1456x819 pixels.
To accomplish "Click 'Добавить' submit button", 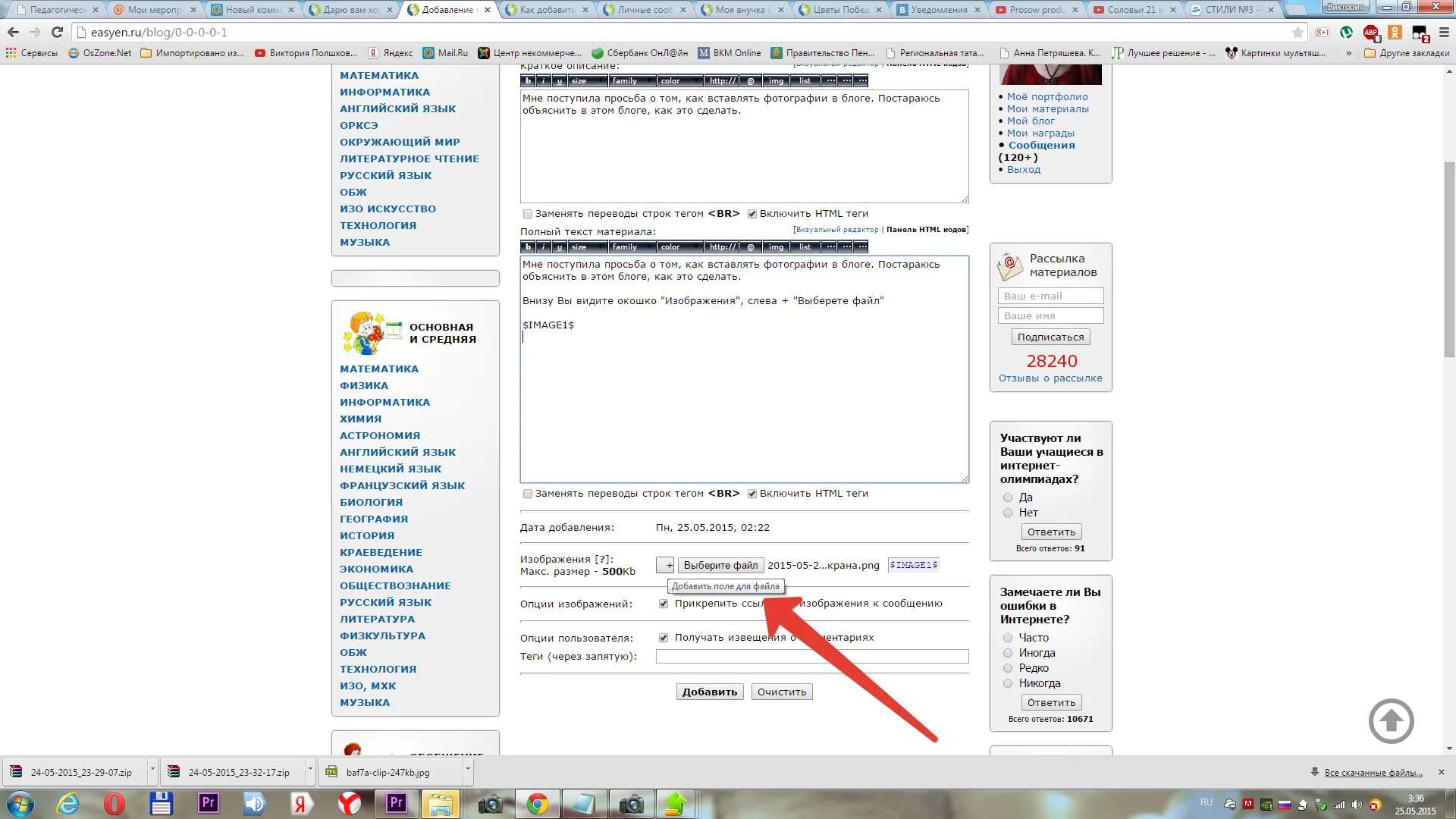I will click(709, 692).
